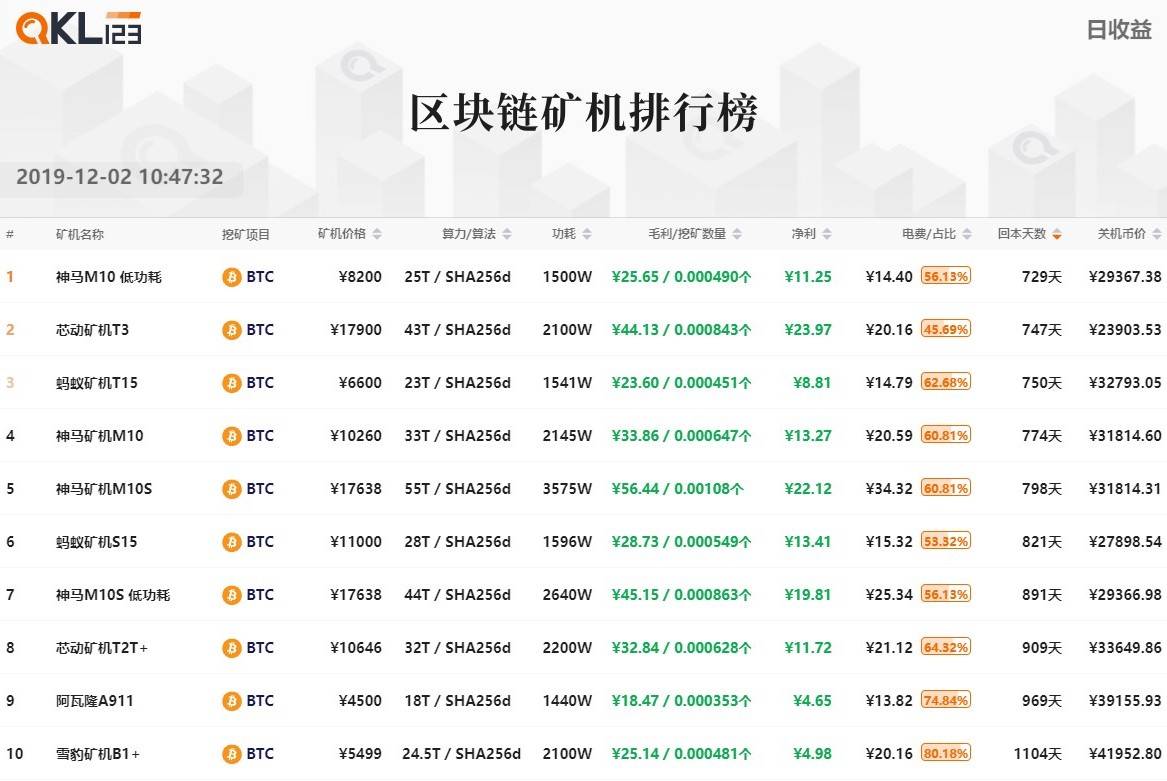The width and height of the screenshot is (1167, 781).
Task: Click the BTC coin icon in 蚂蚁矿机S15 row
Action: pos(231,542)
